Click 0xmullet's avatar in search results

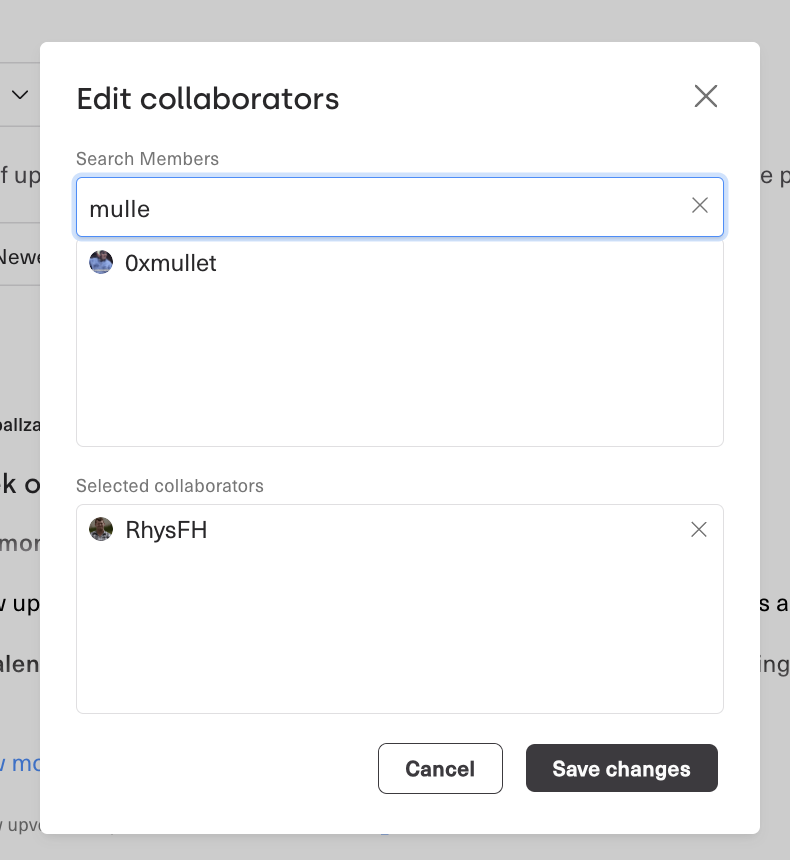click(x=101, y=263)
